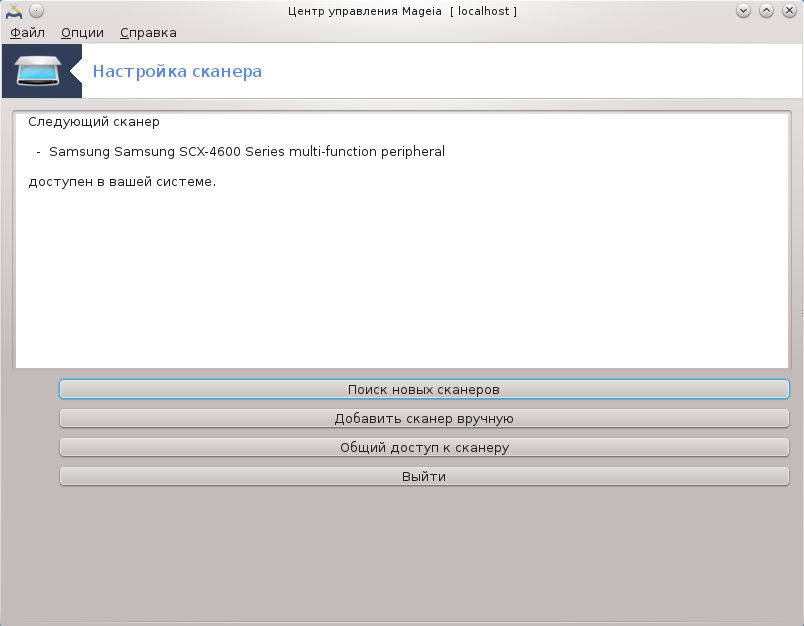Click the round pin button in titlebar

(x=36, y=11)
